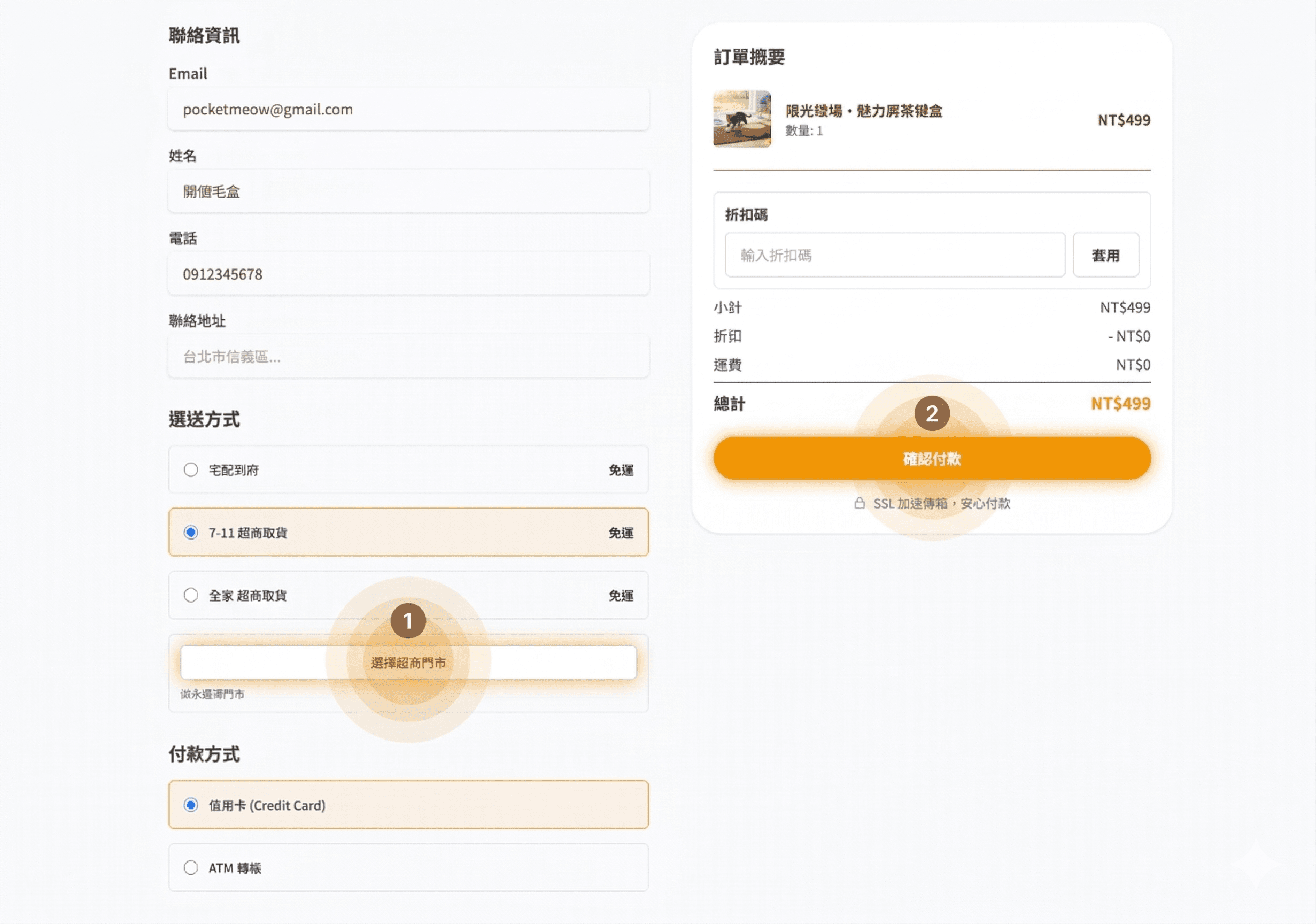Screen dimensions: 1316x924
Task: Click the 輸入折扣碼 discount code box
Action: (x=895, y=256)
